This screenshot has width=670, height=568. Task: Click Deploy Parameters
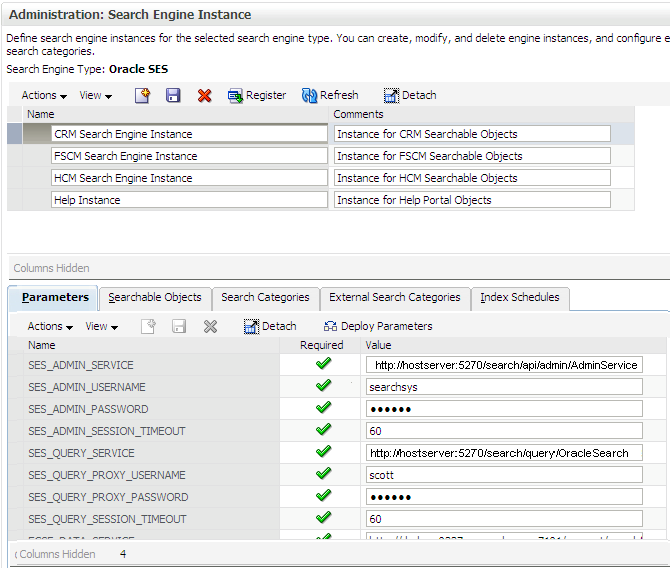[378, 327]
